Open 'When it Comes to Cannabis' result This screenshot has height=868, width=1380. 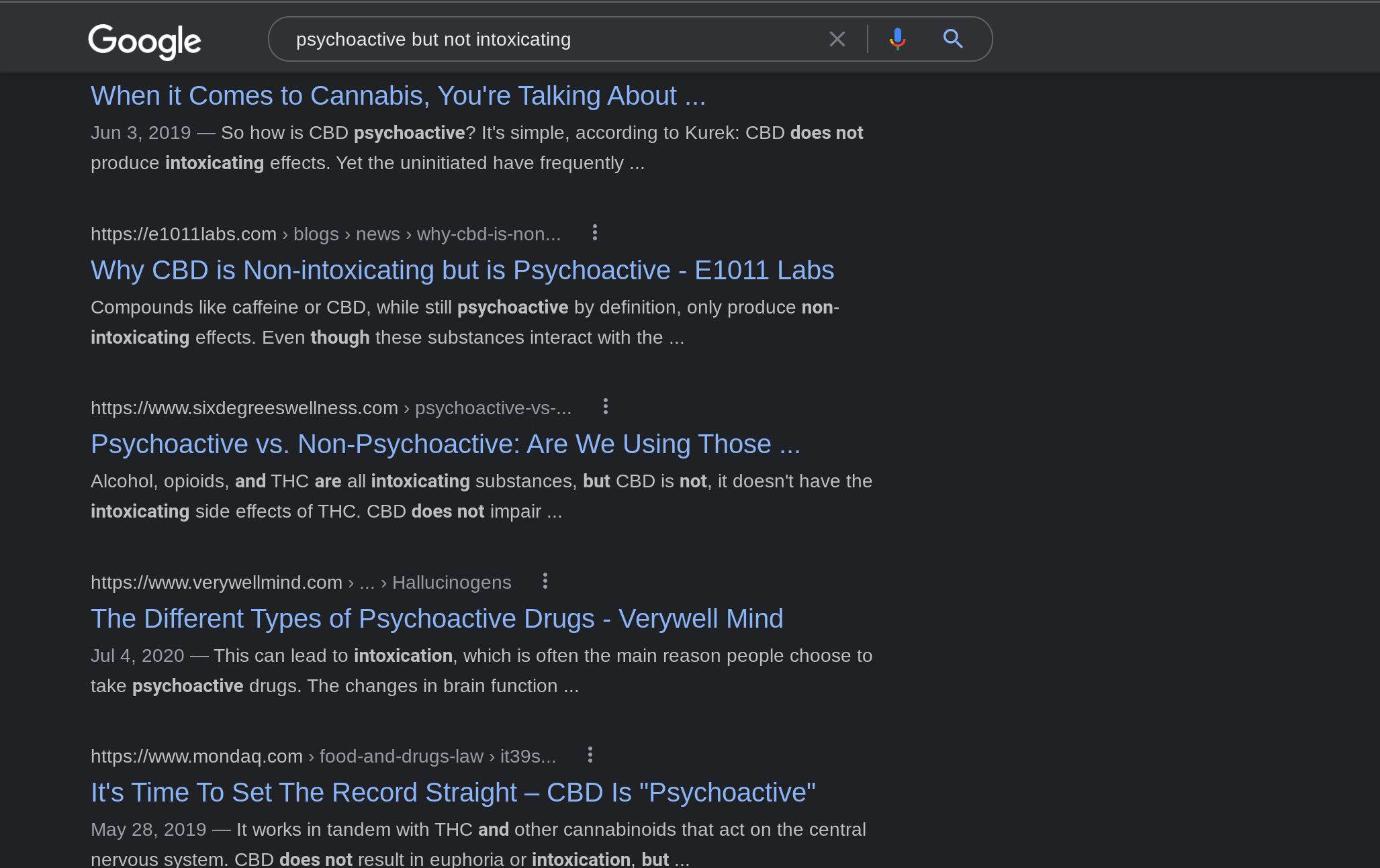[x=398, y=96]
